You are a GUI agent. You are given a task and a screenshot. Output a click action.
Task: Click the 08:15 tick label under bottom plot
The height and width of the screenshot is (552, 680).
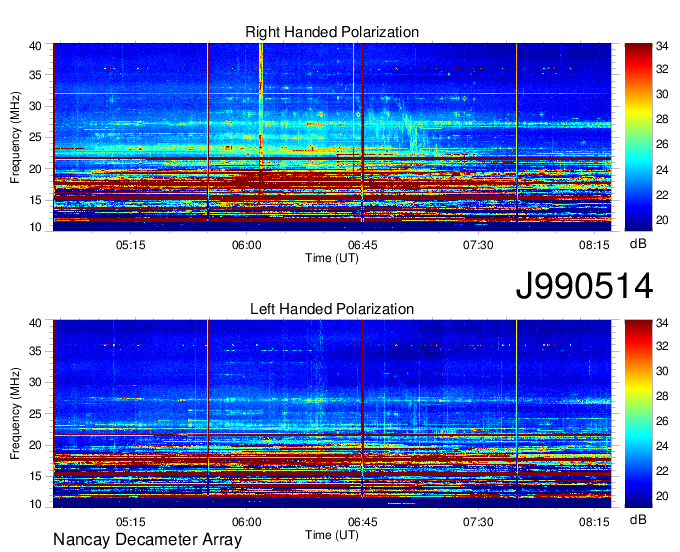(x=595, y=522)
